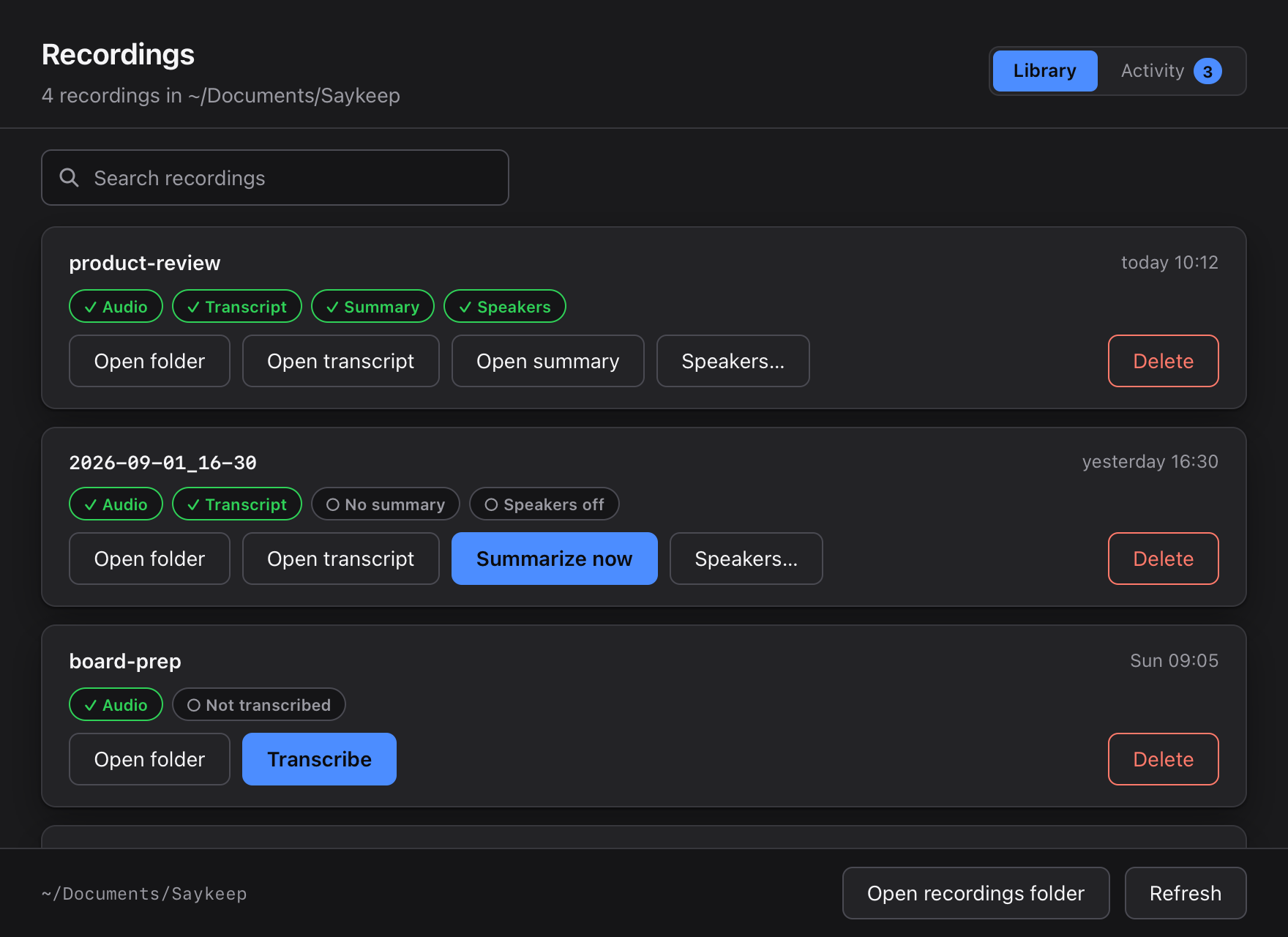Switch to the Library tab
Viewport: 1288px width, 937px height.
(x=1044, y=71)
